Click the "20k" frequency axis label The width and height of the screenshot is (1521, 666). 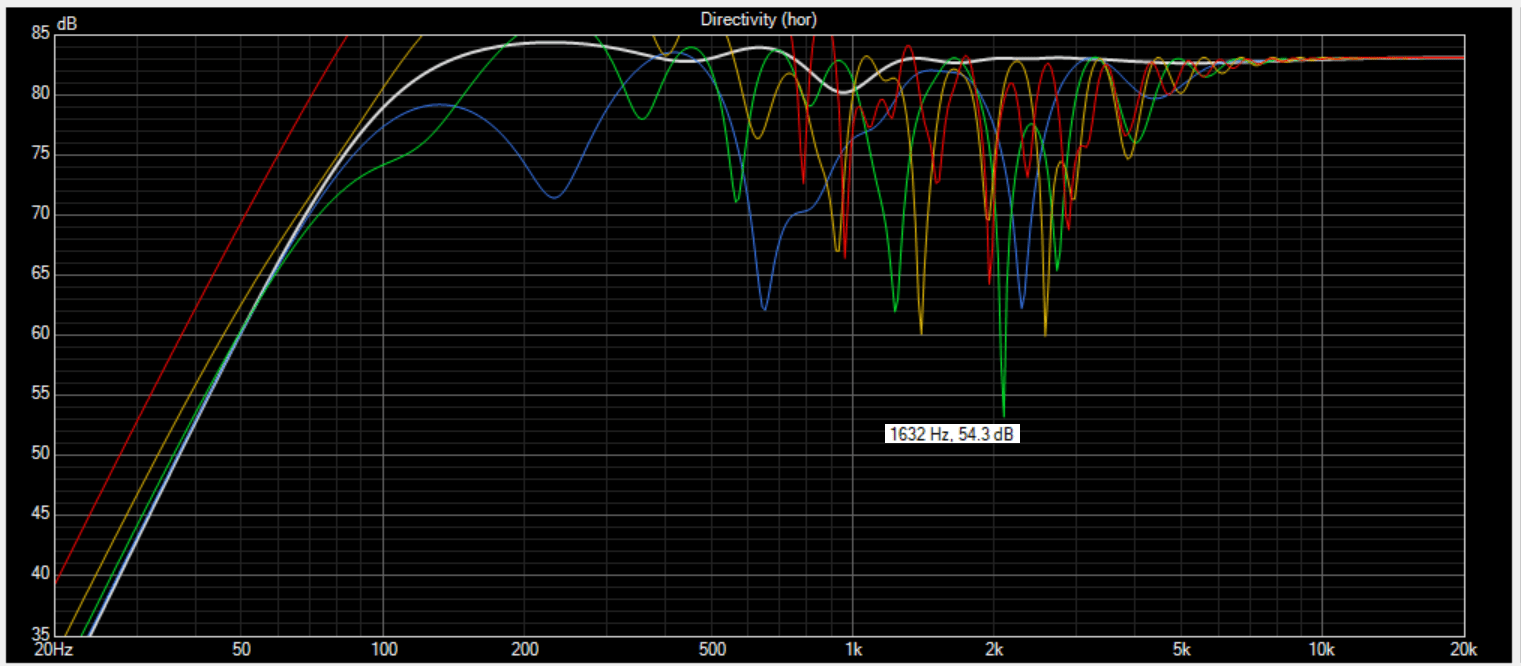(x=1462, y=648)
